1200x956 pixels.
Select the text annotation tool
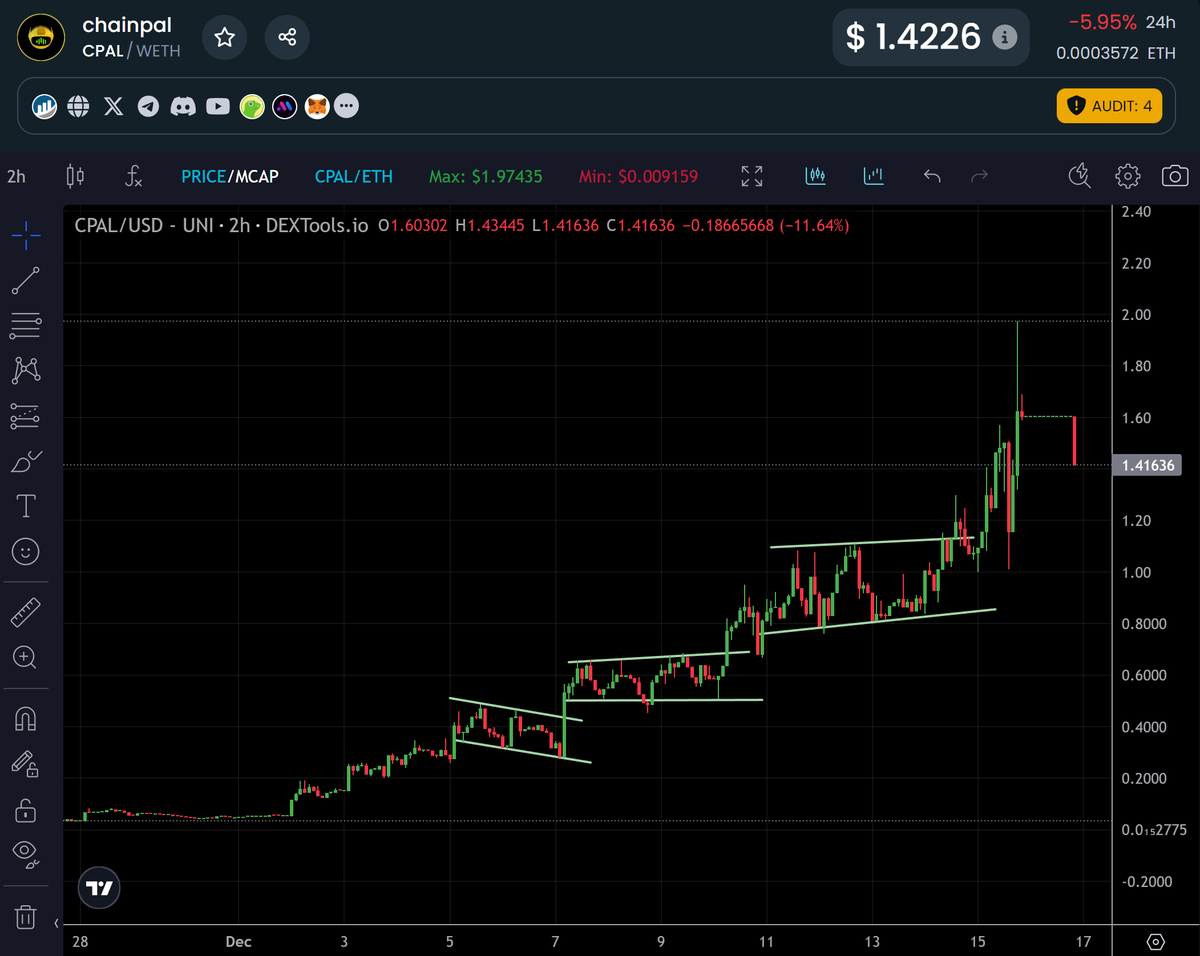(26, 506)
